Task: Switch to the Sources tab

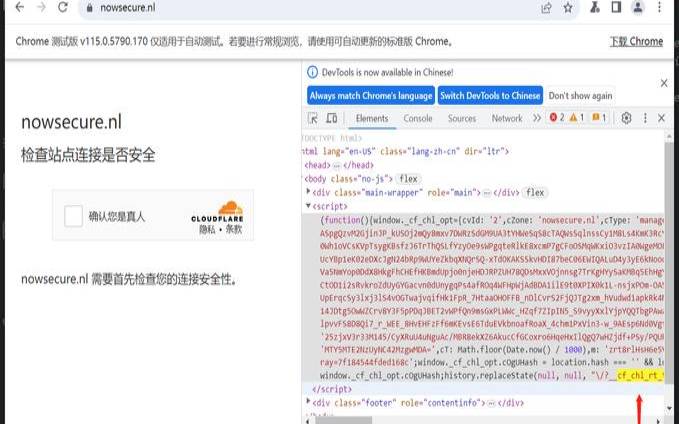Action: pyautogui.click(x=462, y=119)
